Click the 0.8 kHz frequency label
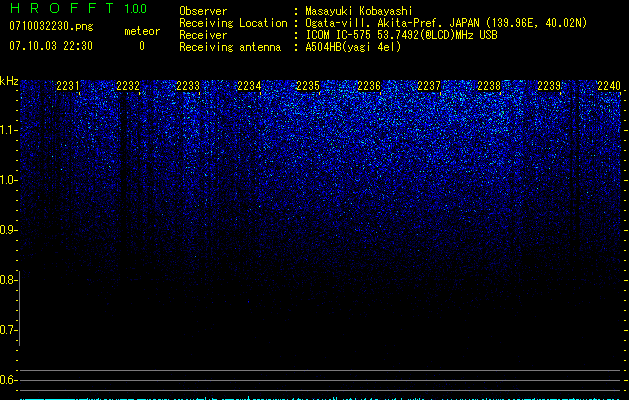The width and height of the screenshot is (629, 400). [8, 280]
